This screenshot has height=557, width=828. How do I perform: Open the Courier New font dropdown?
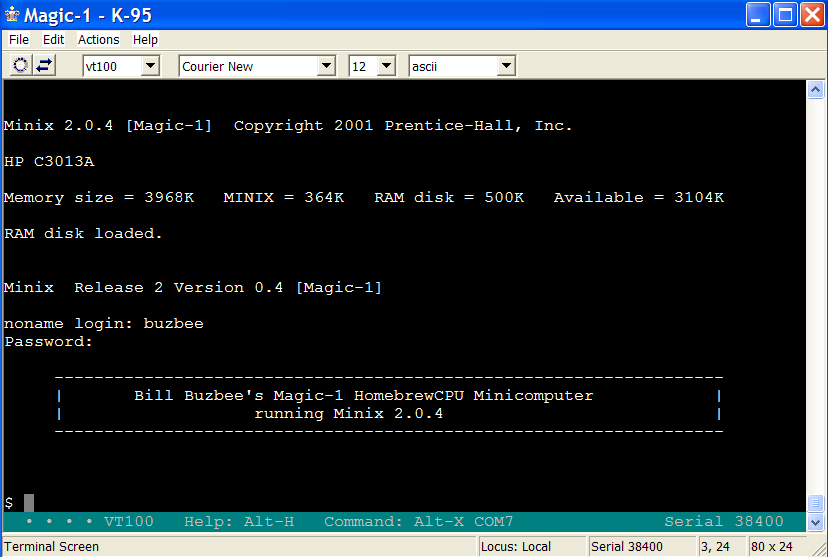326,66
